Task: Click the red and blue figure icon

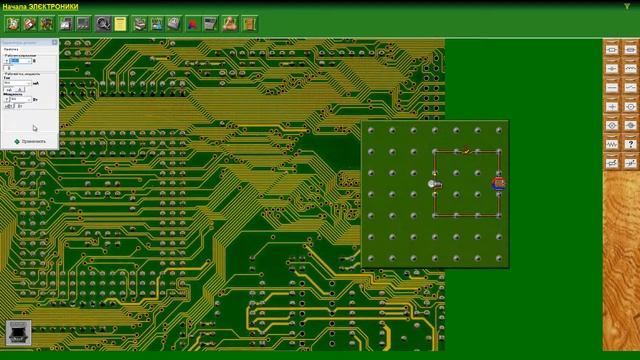Action: [193, 24]
